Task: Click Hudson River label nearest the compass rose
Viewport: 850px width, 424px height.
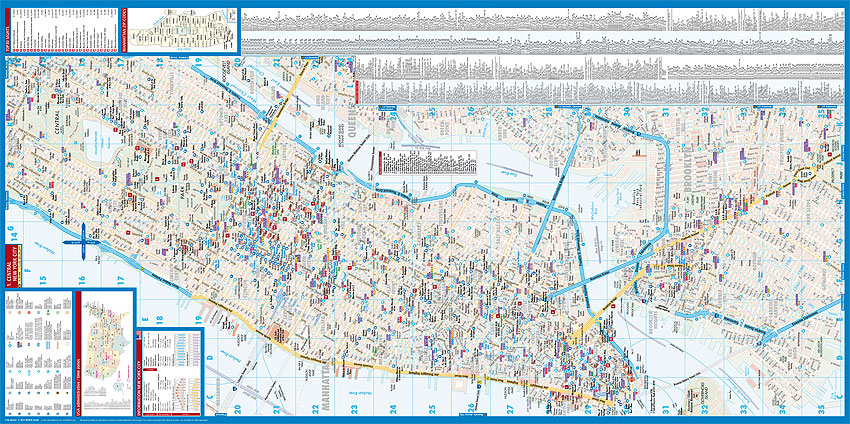Action: point(43,246)
